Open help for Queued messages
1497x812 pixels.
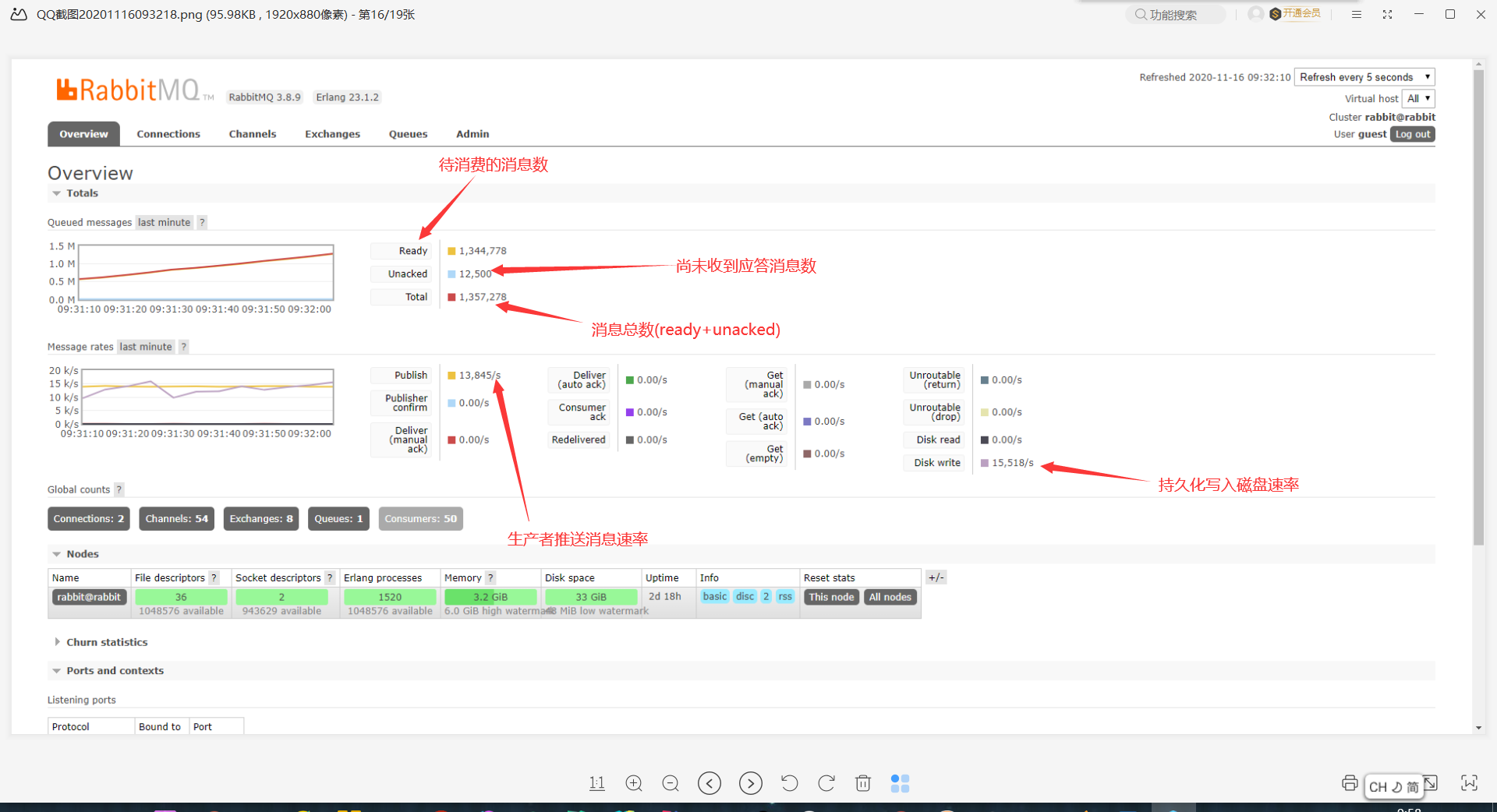pos(202,222)
